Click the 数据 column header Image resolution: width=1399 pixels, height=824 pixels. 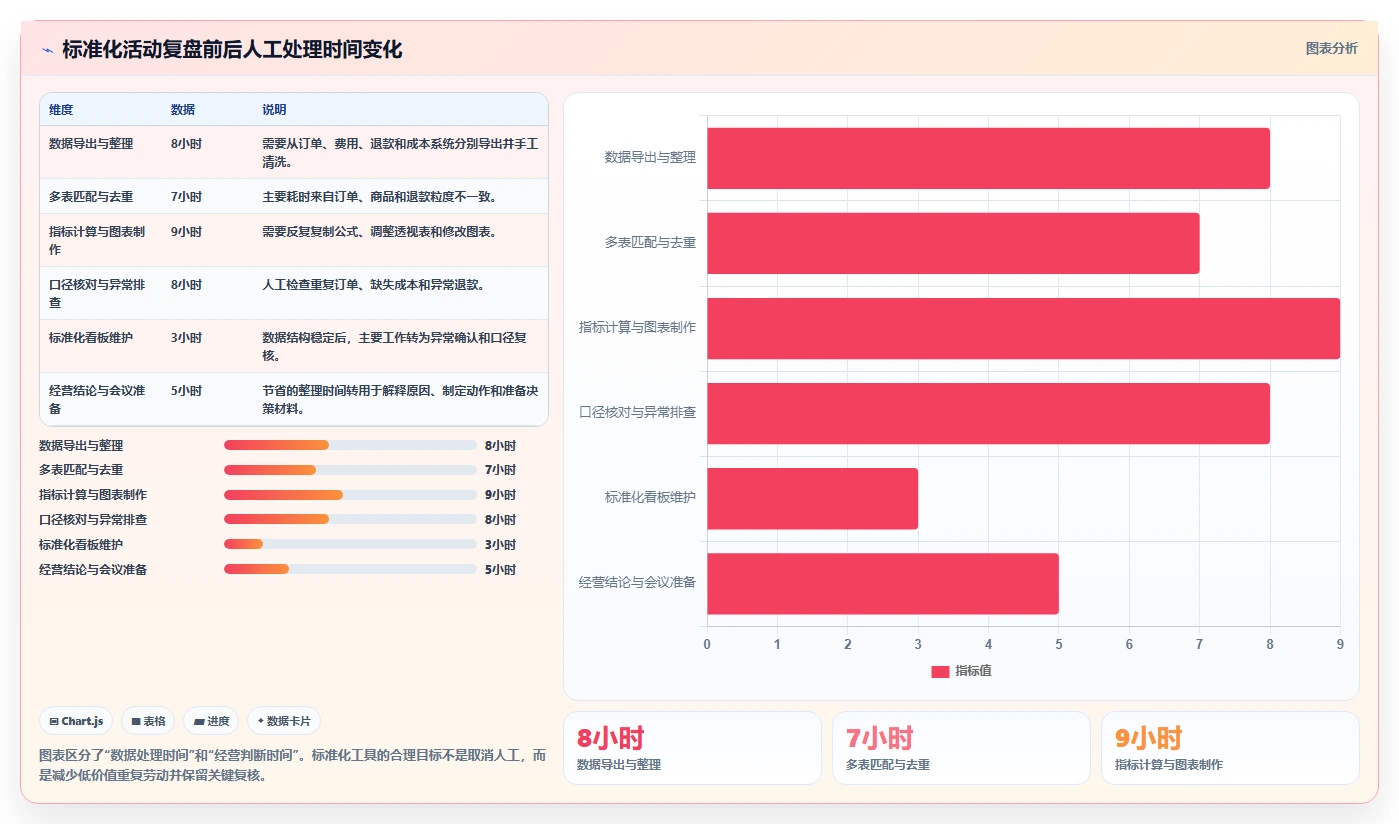tap(183, 110)
